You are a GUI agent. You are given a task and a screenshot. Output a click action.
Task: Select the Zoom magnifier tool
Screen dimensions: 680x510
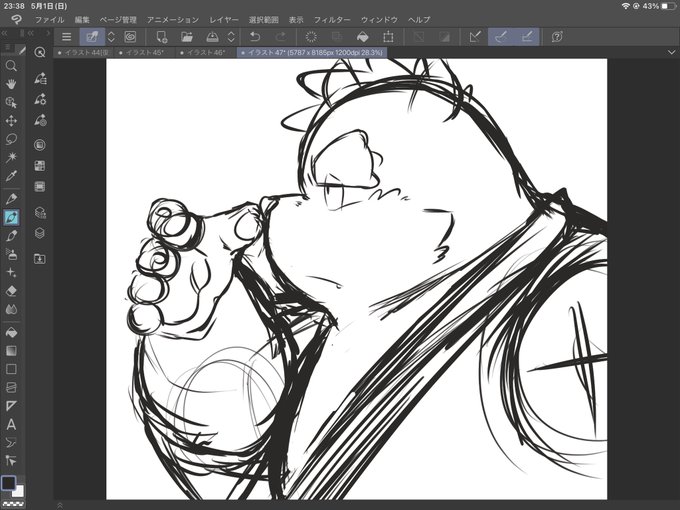(11, 66)
